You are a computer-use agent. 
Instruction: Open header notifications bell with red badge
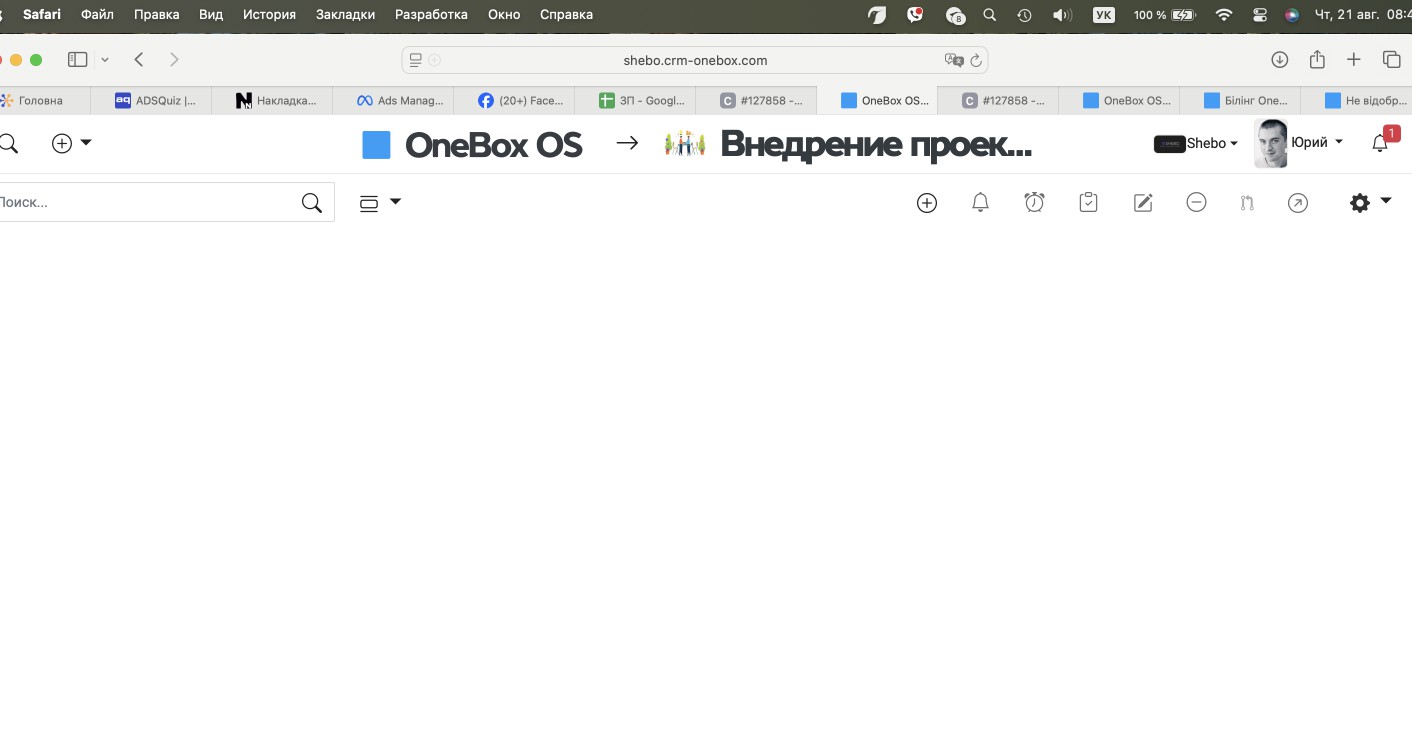point(1381,143)
